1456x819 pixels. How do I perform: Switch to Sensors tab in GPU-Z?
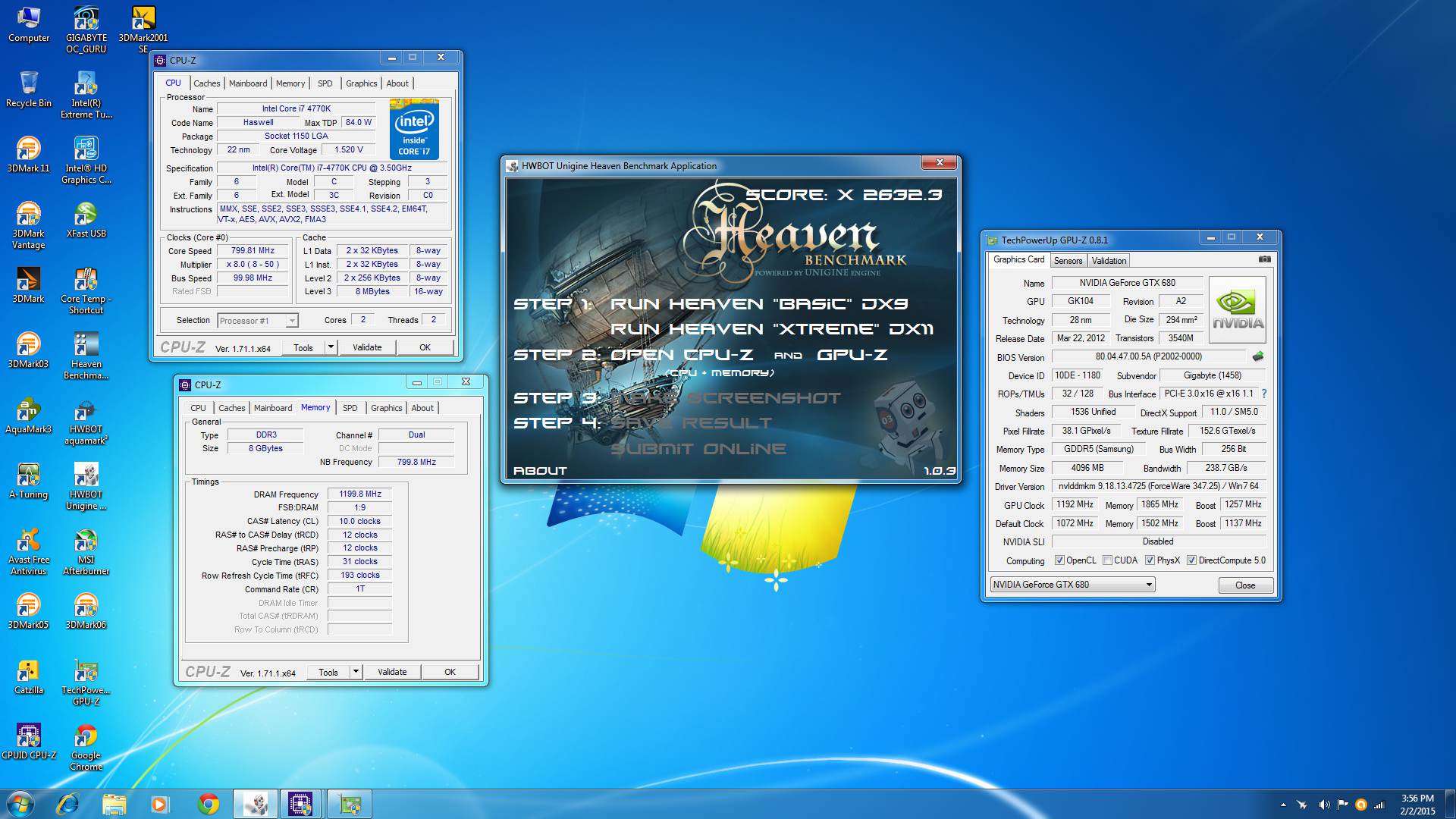tap(1068, 261)
